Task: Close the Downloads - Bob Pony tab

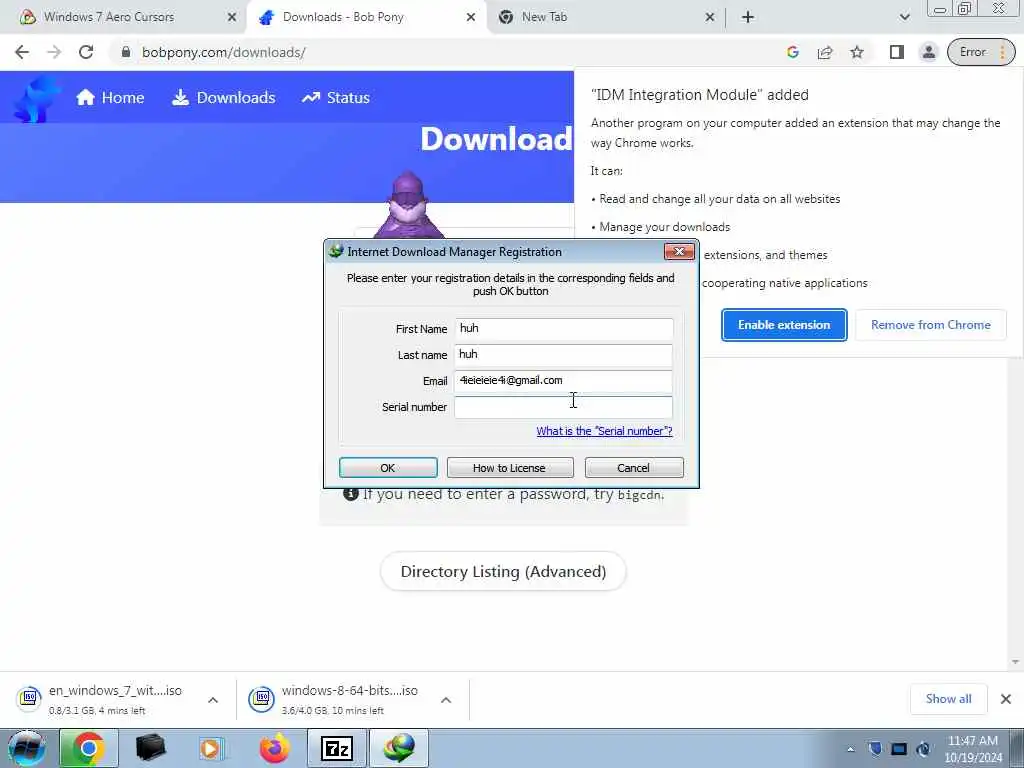Action: click(x=471, y=17)
